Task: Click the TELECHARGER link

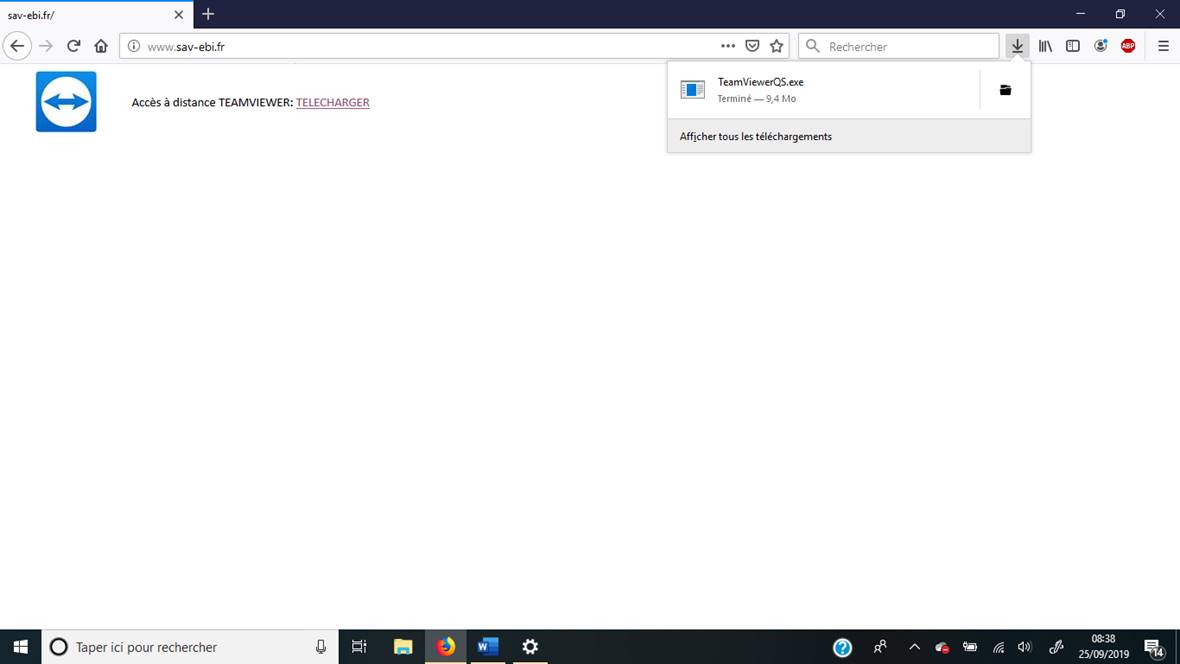Action: click(x=332, y=102)
